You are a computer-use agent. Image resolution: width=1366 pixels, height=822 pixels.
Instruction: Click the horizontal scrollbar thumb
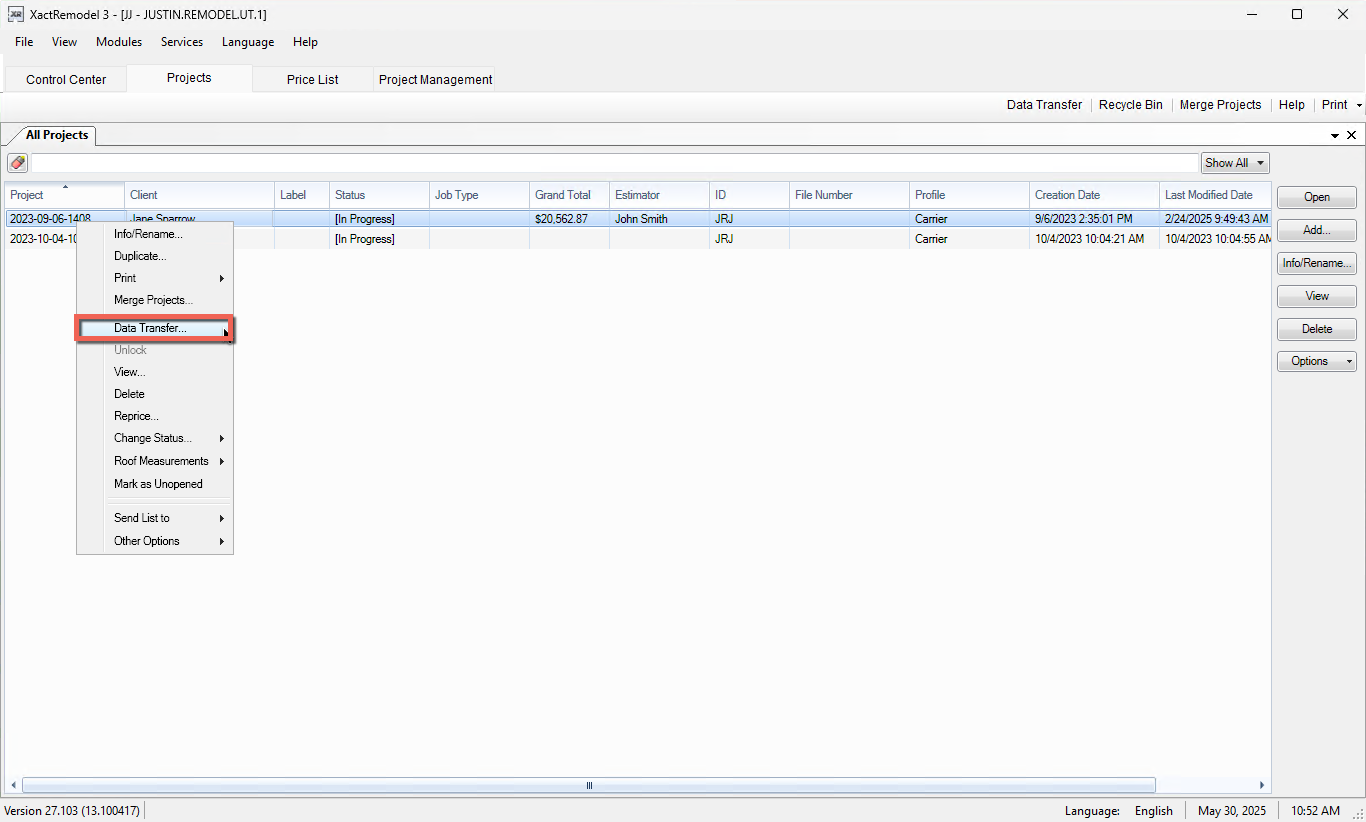pyautogui.click(x=589, y=786)
